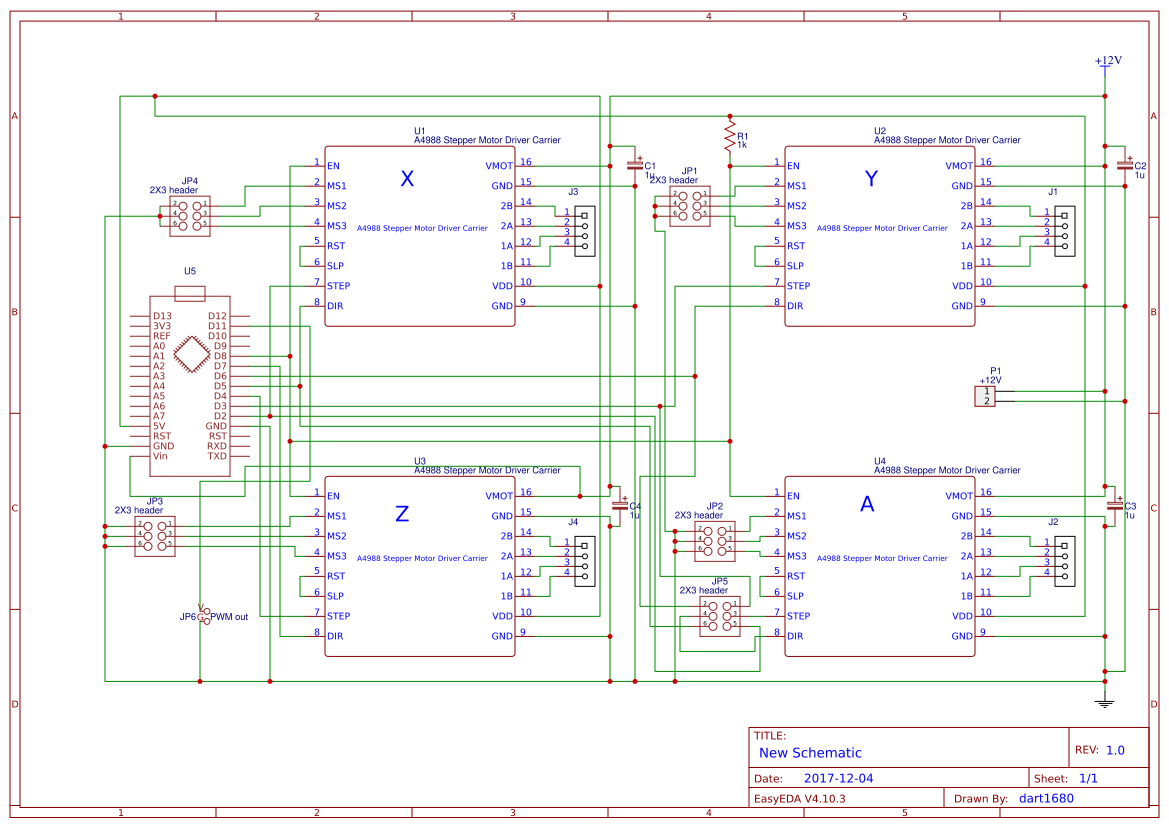1169x828 pixels.
Task: Click the +12V power symbol
Action: (1106, 63)
